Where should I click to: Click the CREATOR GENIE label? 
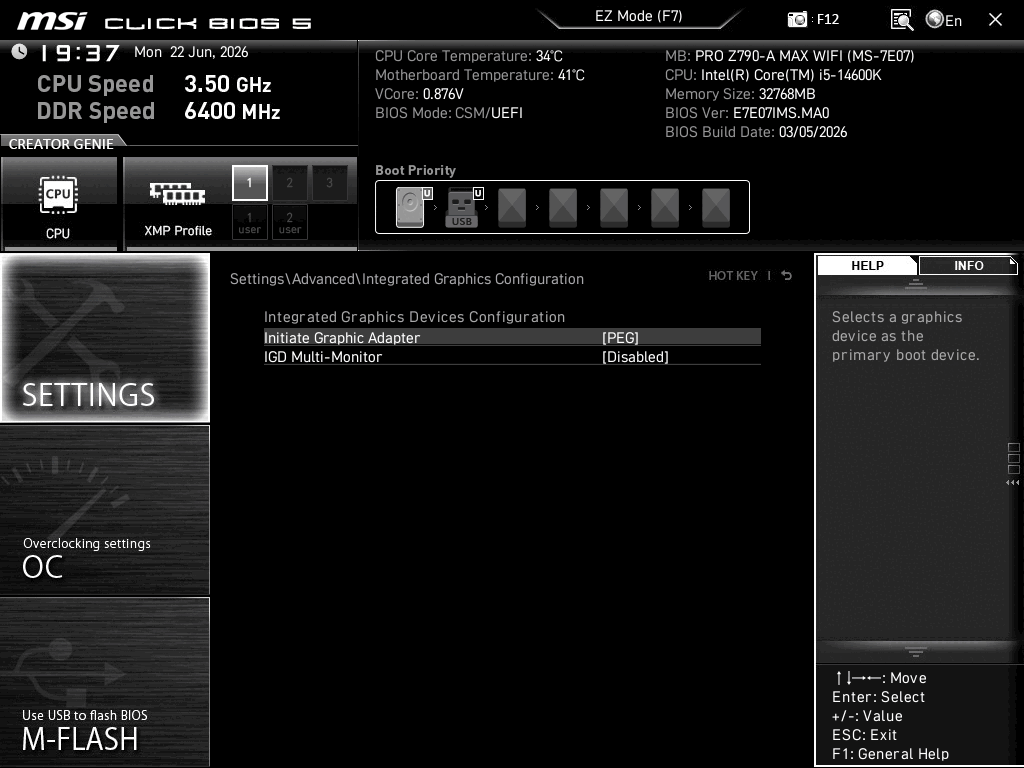pyautogui.click(x=61, y=144)
